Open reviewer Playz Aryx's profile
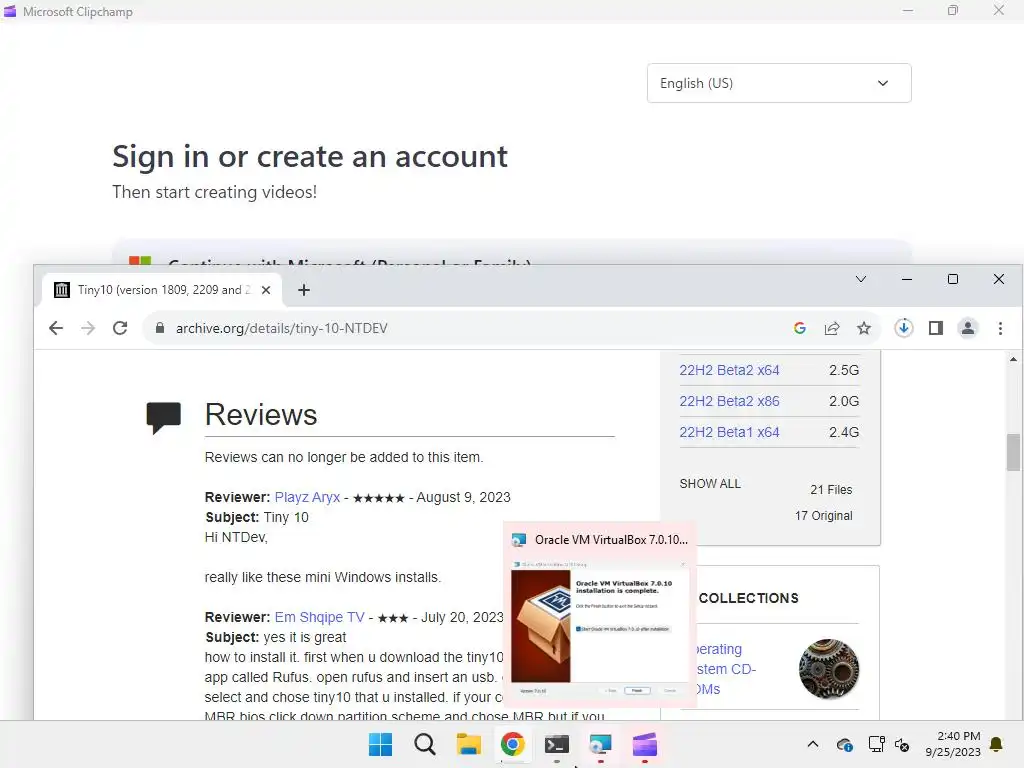Screen dimensions: 1024x768 (307, 497)
